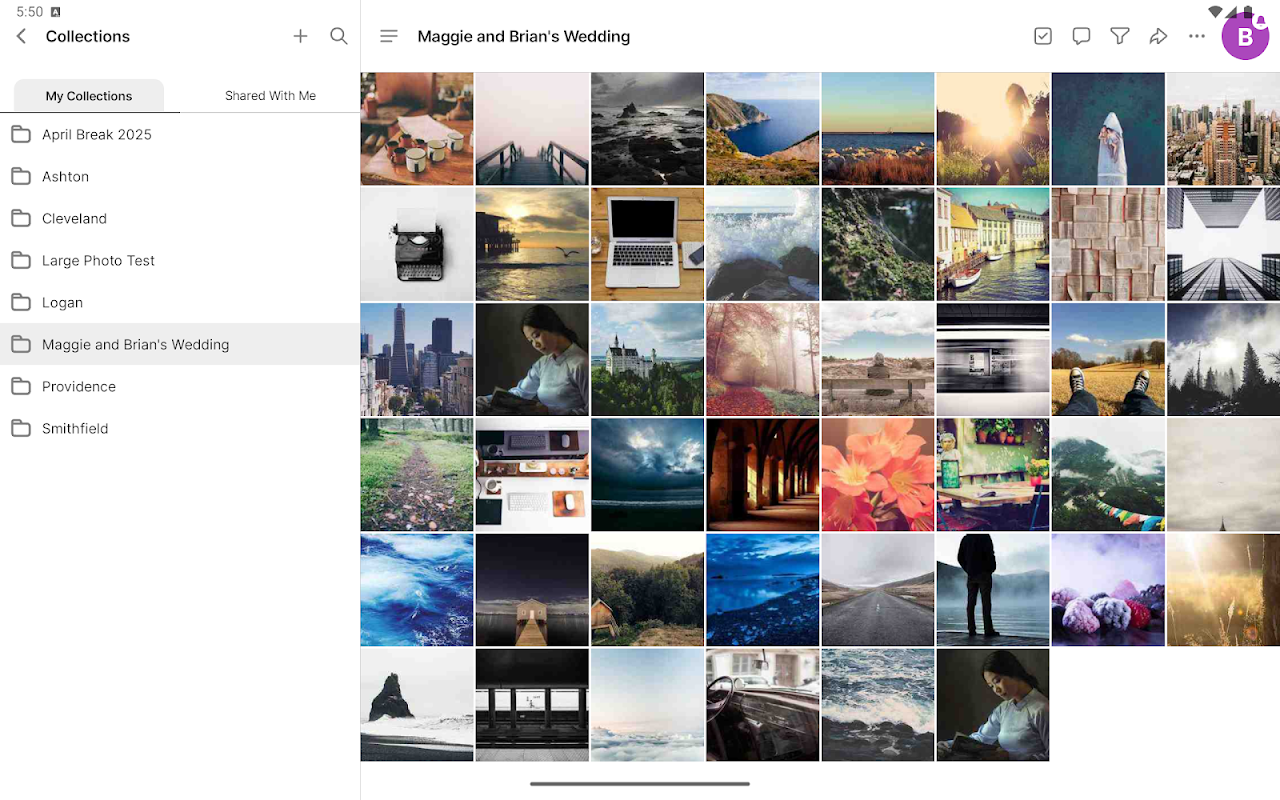Click the Cleveland folder icon
Image resolution: width=1280 pixels, height=800 pixels.
(21, 218)
